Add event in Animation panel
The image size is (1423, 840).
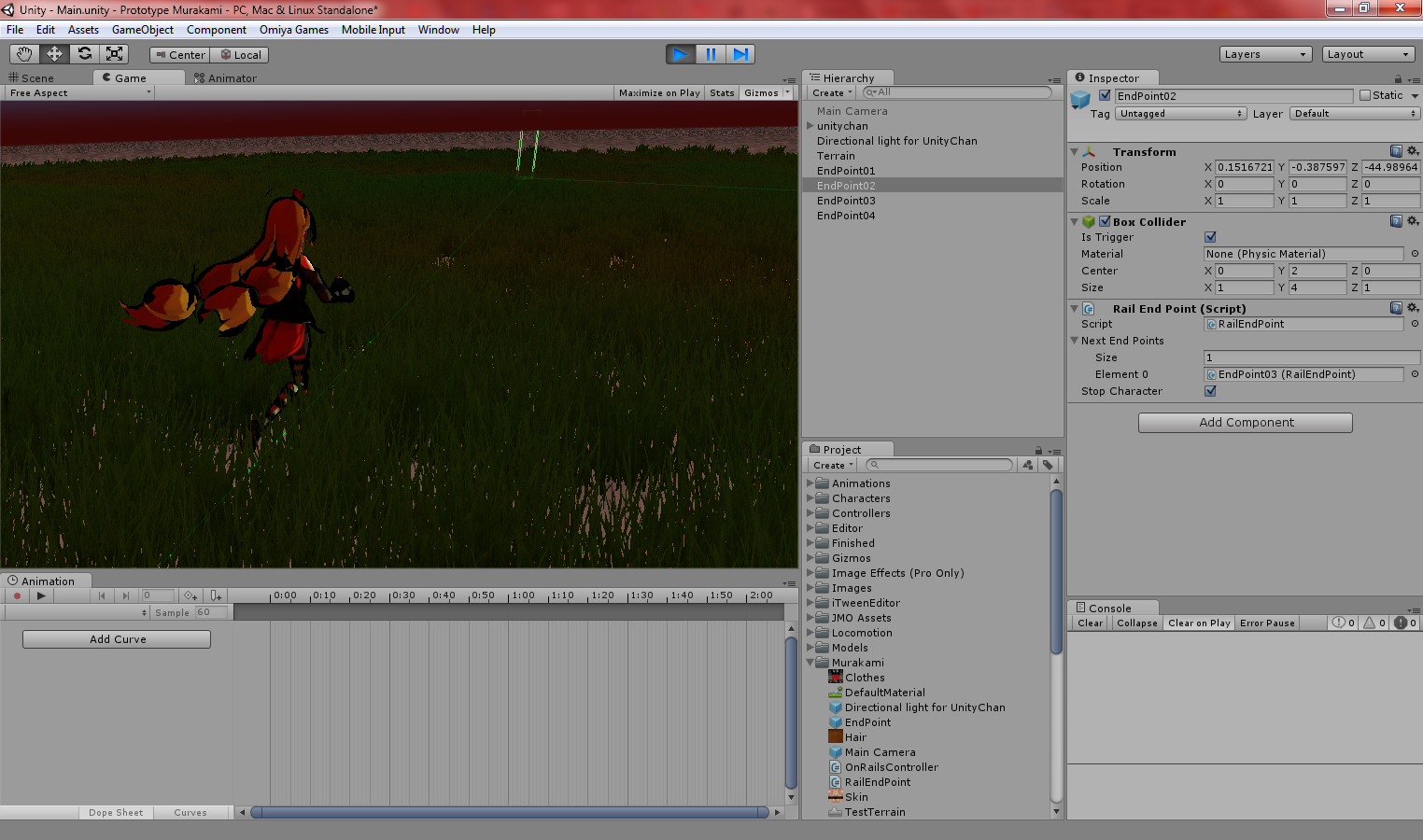(216, 595)
